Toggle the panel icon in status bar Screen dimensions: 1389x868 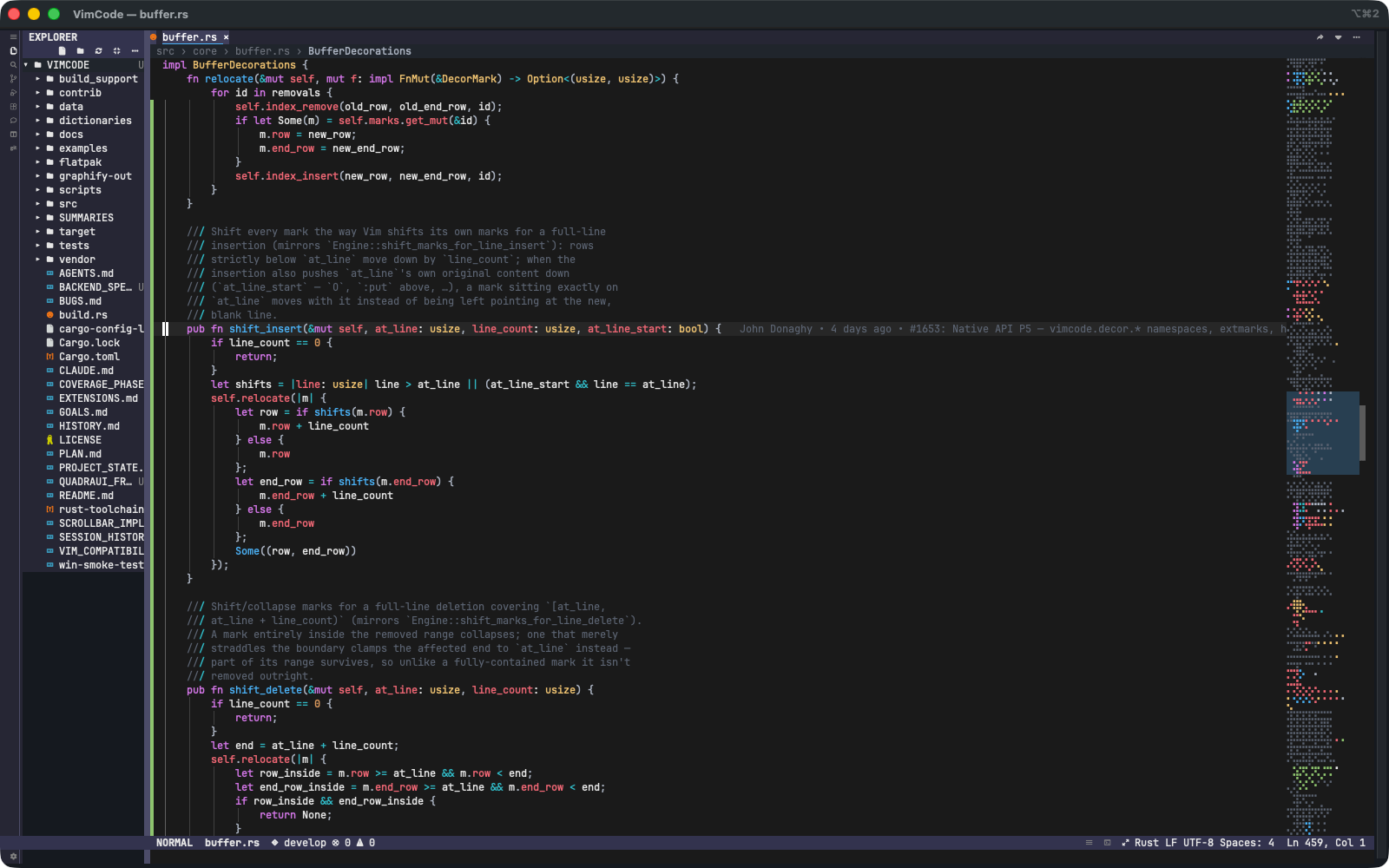pos(1107,843)
